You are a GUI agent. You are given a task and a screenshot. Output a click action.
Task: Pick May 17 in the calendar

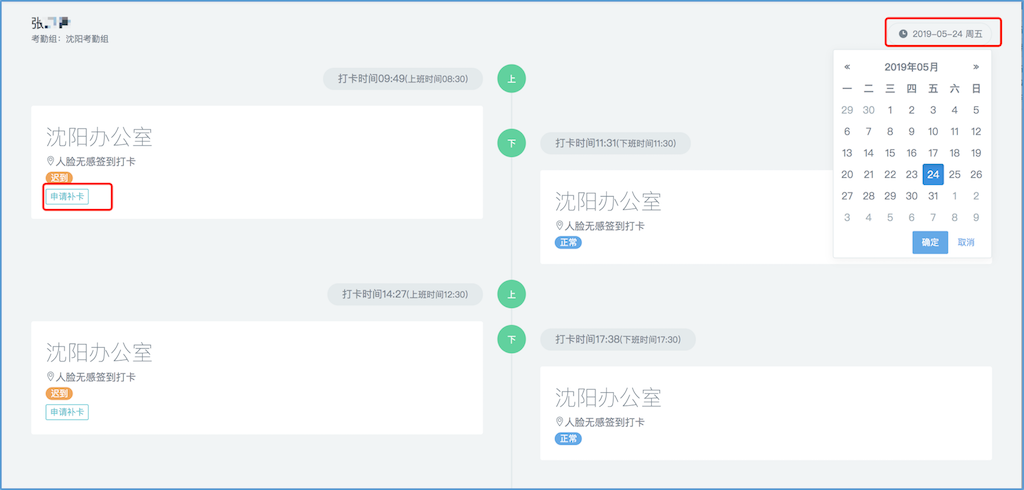(933, 153)
